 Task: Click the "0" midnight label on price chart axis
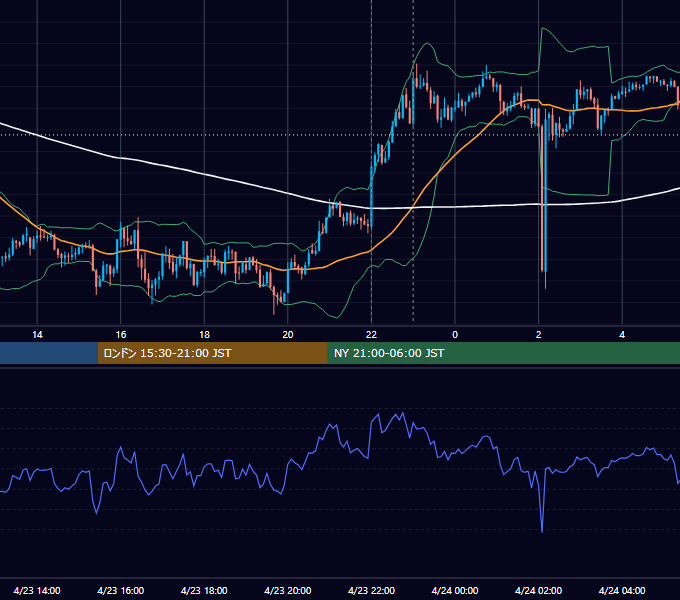pyautogui.click(x=455, y=335)
